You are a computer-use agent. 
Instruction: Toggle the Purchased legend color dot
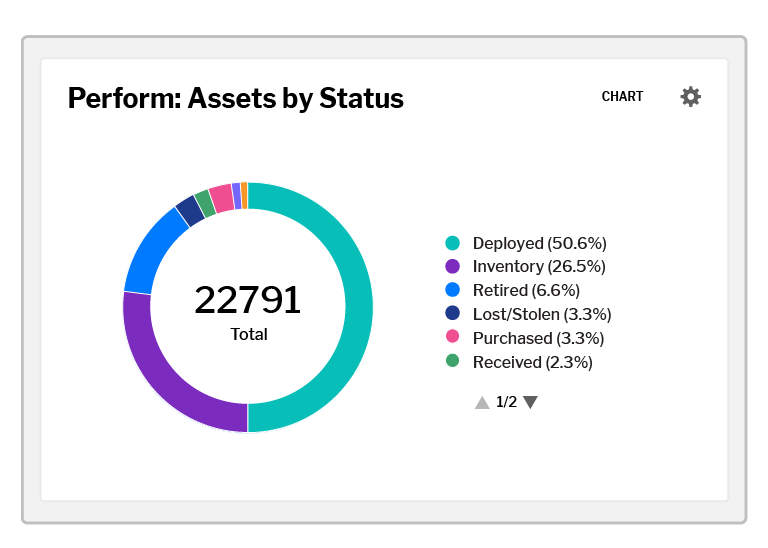pos(453,336)
